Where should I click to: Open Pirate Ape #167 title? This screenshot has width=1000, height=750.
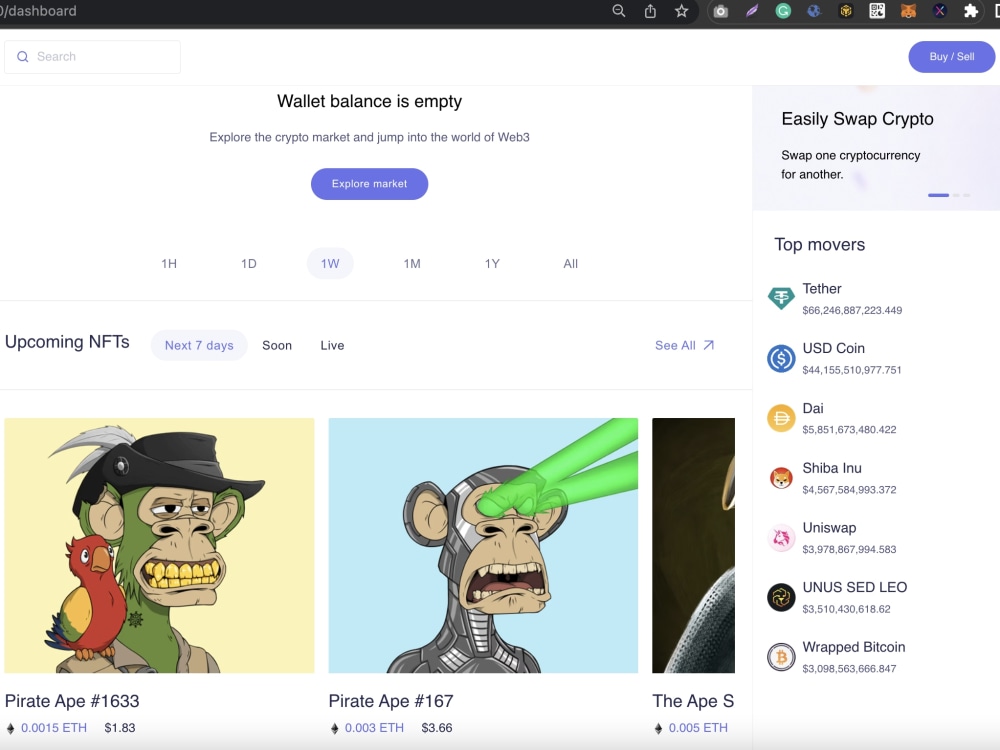391,701
